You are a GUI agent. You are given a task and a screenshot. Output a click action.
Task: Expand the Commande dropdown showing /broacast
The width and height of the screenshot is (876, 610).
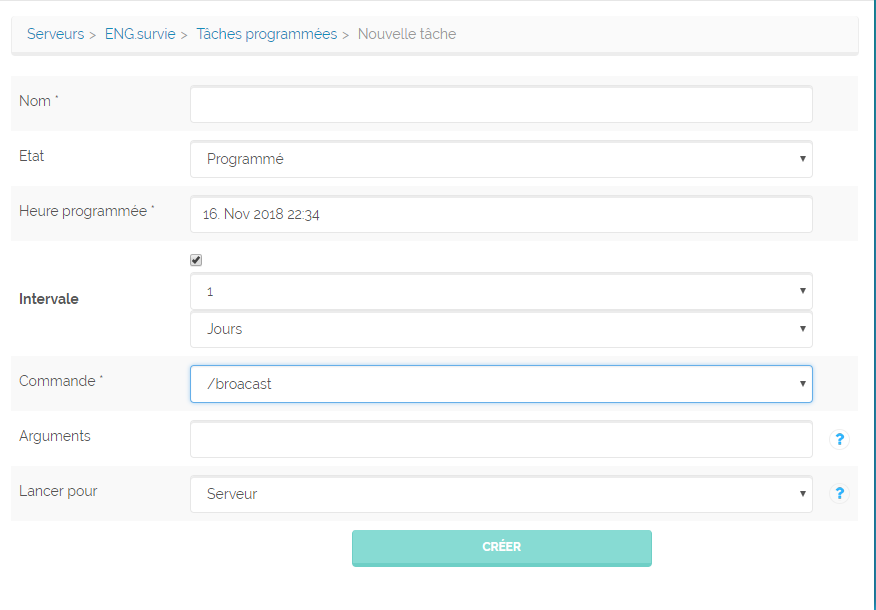click(x=501, y=384)
